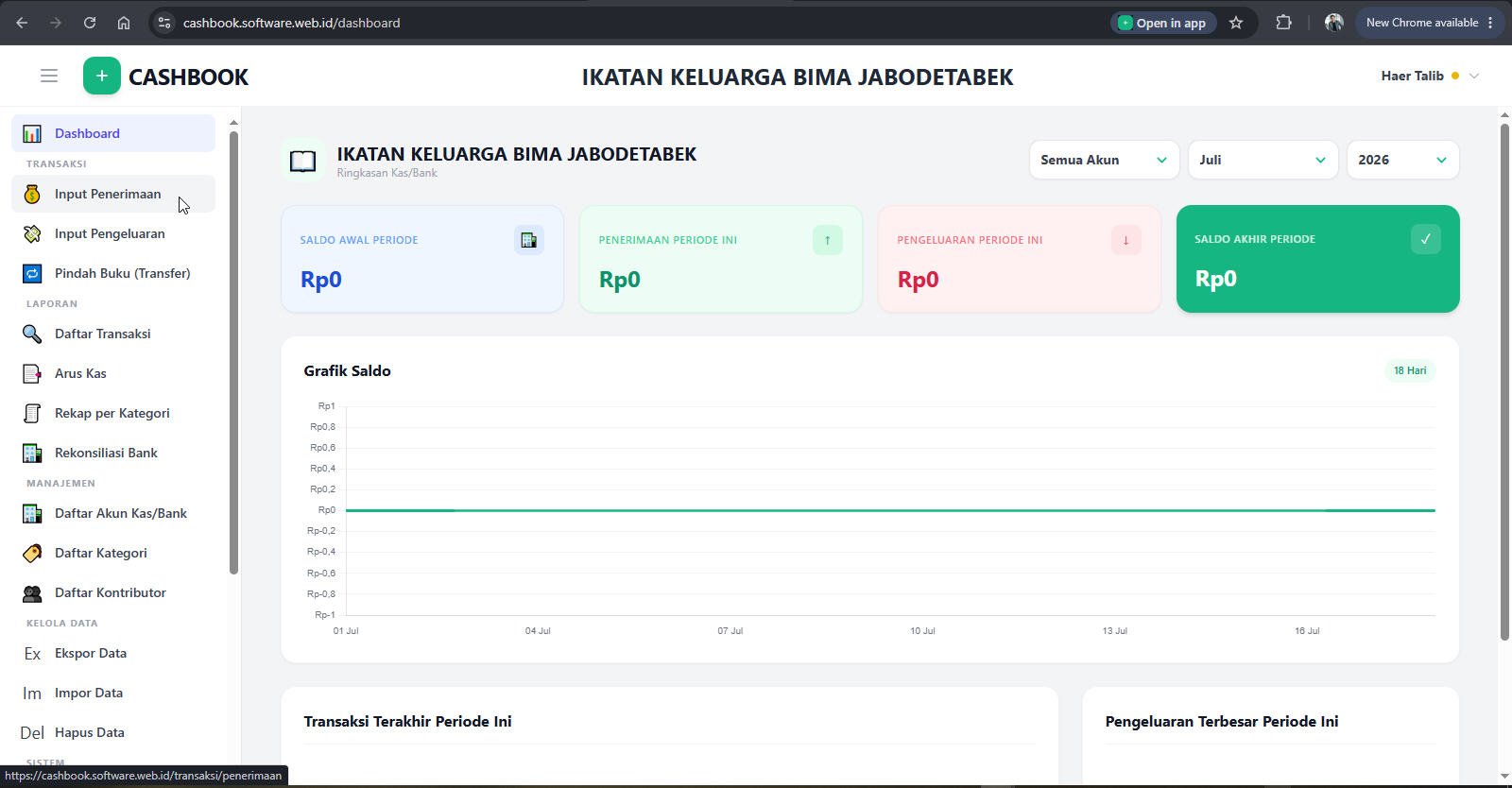This screenshot has height=788, width=1512.
Task: Bookmark this page with the star icon
Action: click(x=1236, y=23)
